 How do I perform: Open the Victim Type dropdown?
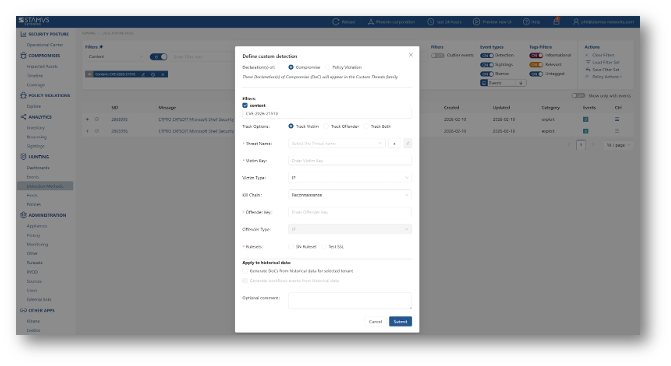(x=350, y=178)
